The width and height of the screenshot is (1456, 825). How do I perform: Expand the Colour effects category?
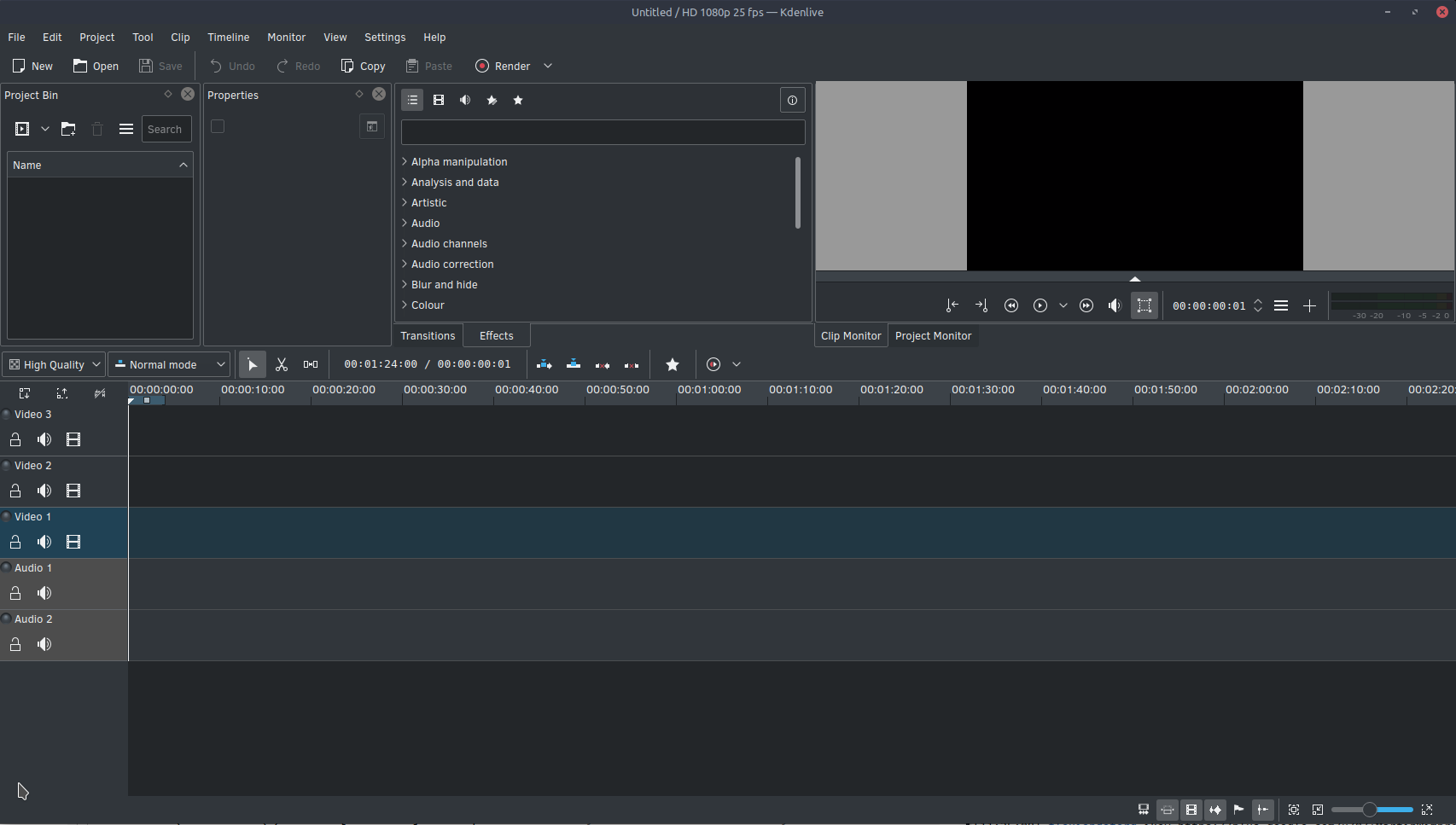405,305
